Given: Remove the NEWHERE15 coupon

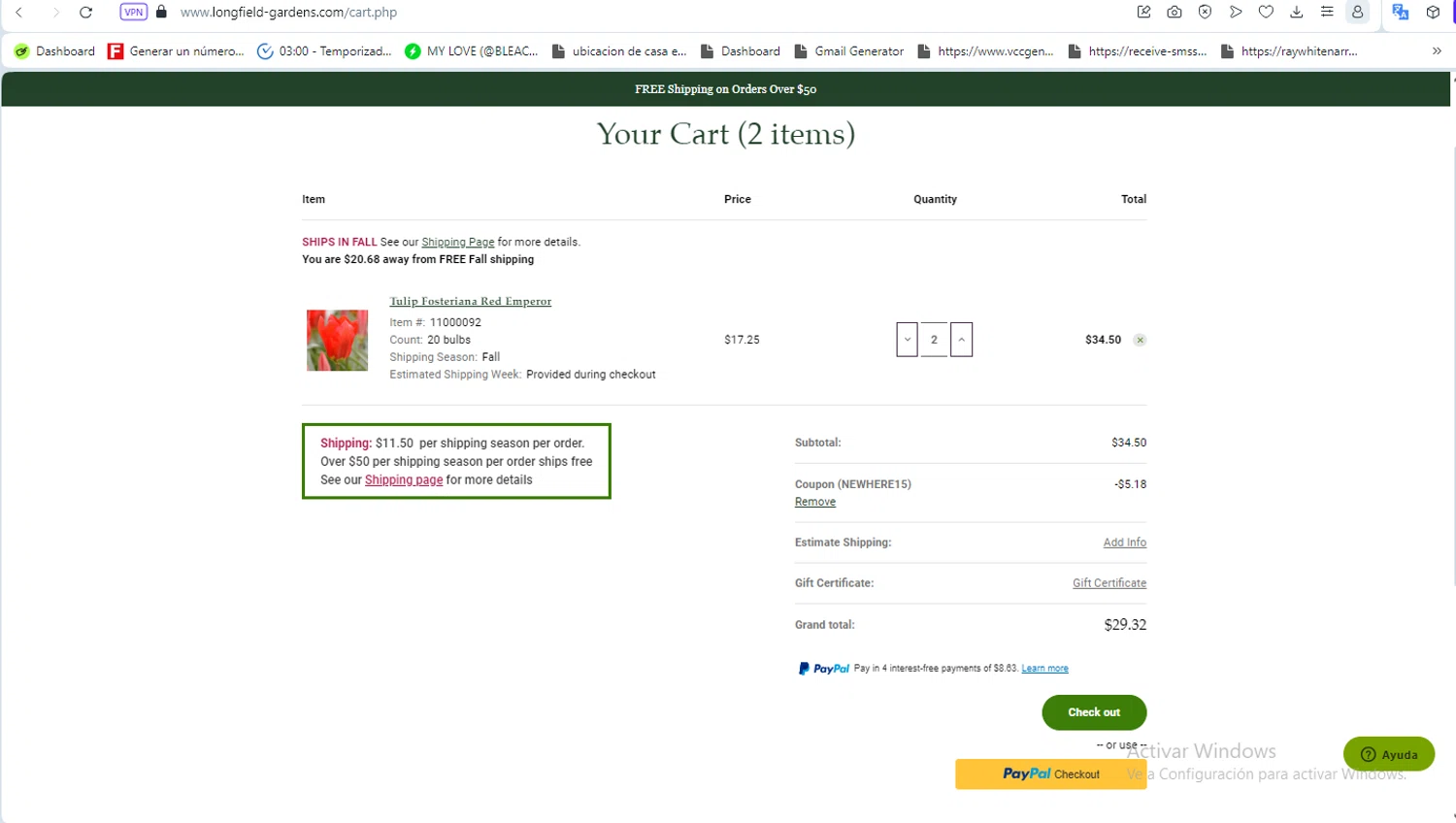Looking at the screenshot, I should coord(815,502).
